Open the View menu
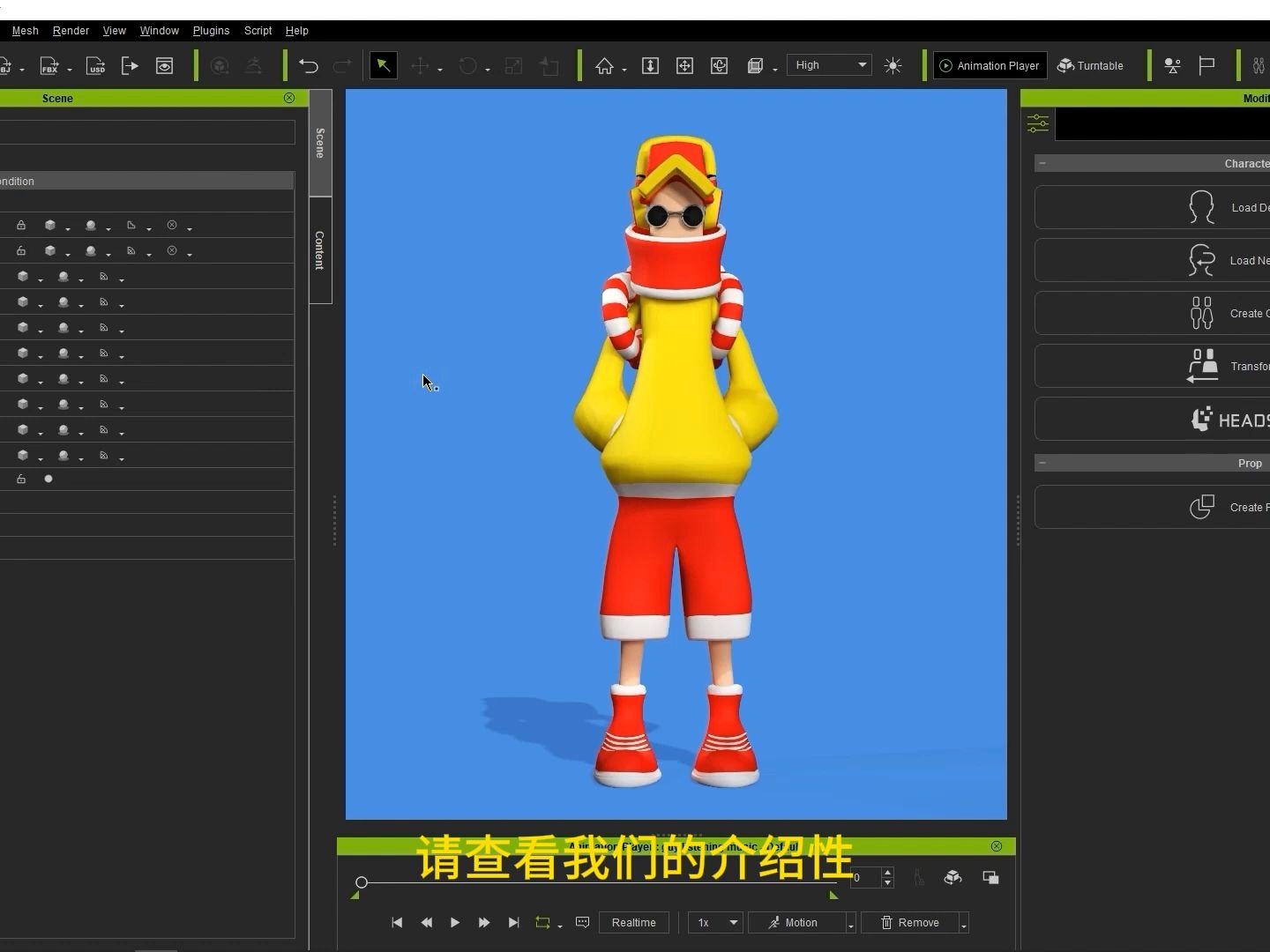Screen dimensions: 1270x952 (115, 31)
